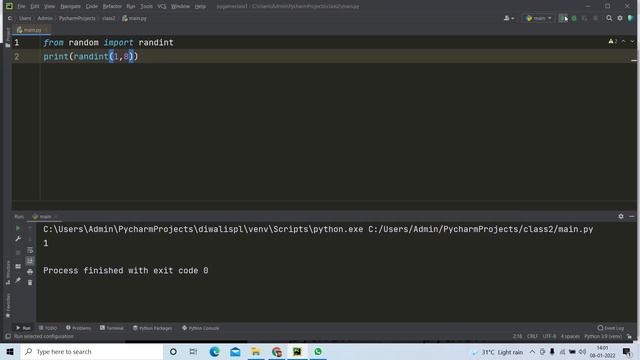This screenshot has height=360, width=640.
Task: Select the main.py editor tab
Action: click(32, 30)
